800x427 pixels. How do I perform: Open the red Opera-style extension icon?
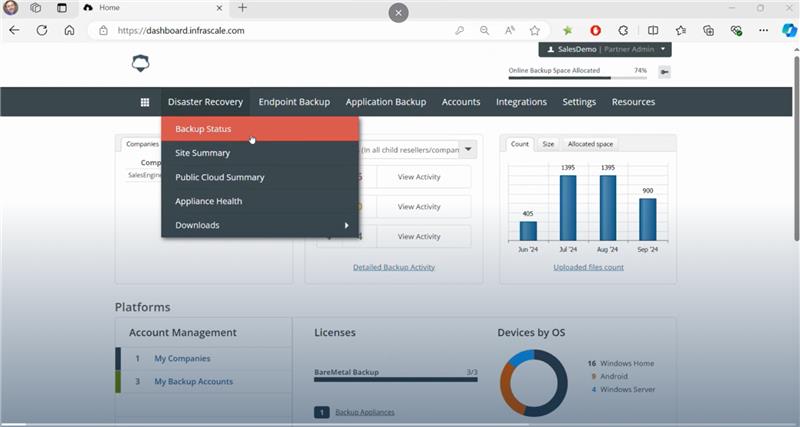(x=595, y=31)
